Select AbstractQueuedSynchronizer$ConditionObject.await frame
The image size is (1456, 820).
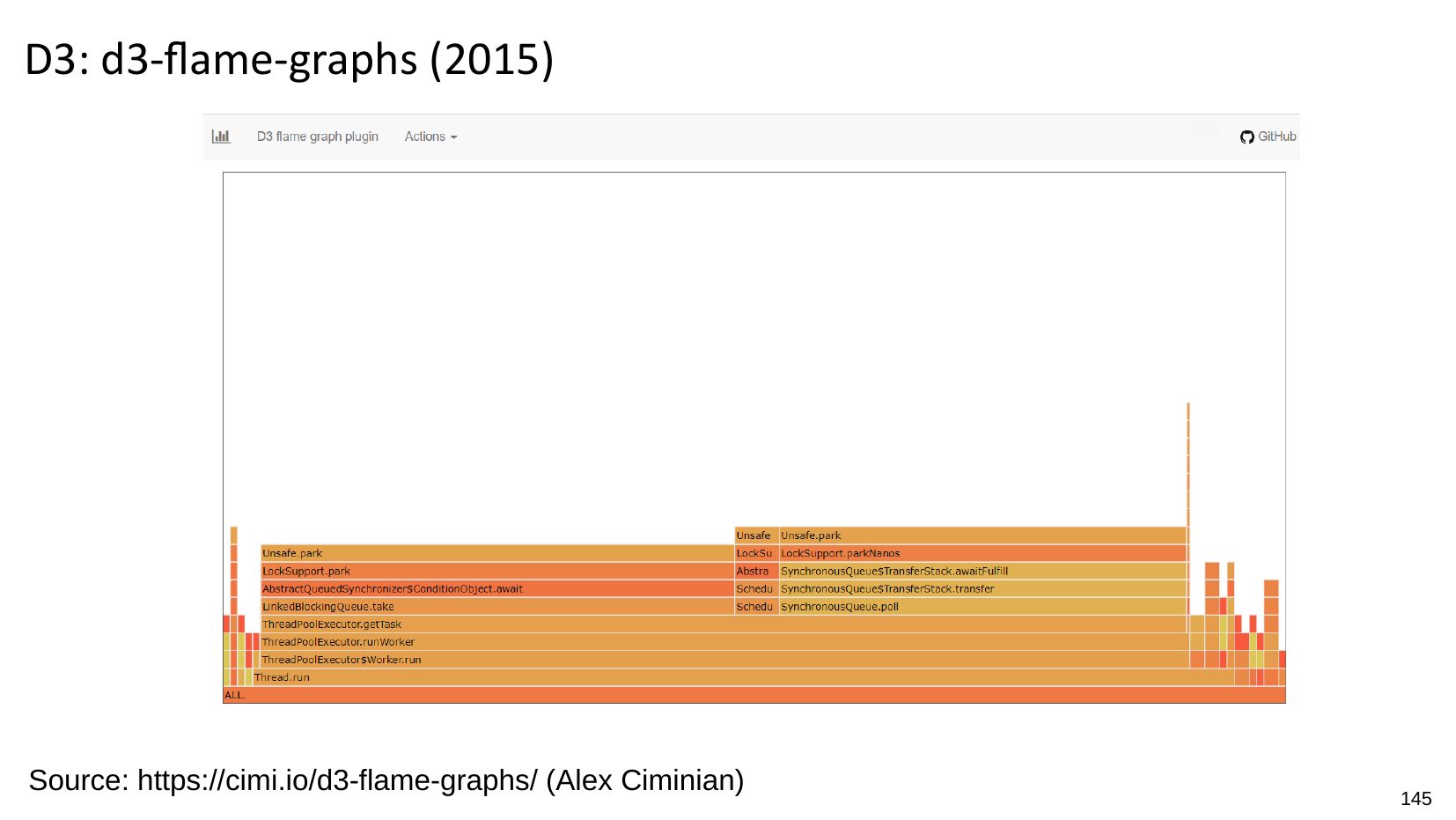(x=496, y=589)
